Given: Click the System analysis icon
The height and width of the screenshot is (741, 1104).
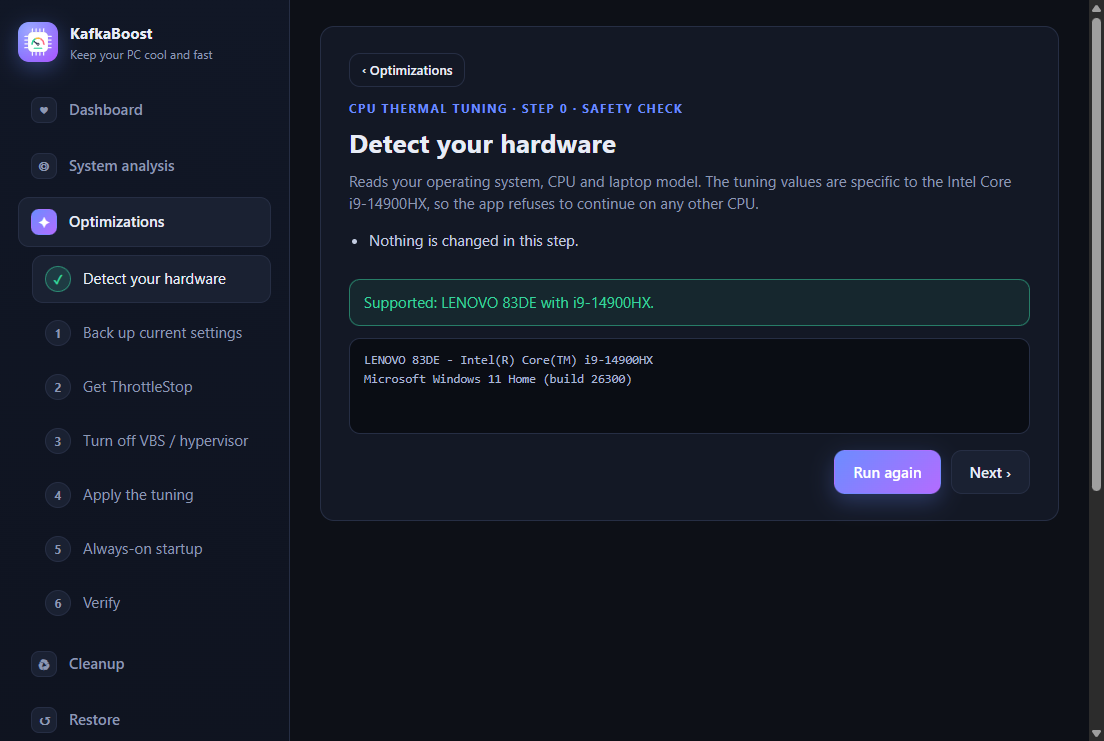Looking at the screenshot, I should [x=44, y=166].
